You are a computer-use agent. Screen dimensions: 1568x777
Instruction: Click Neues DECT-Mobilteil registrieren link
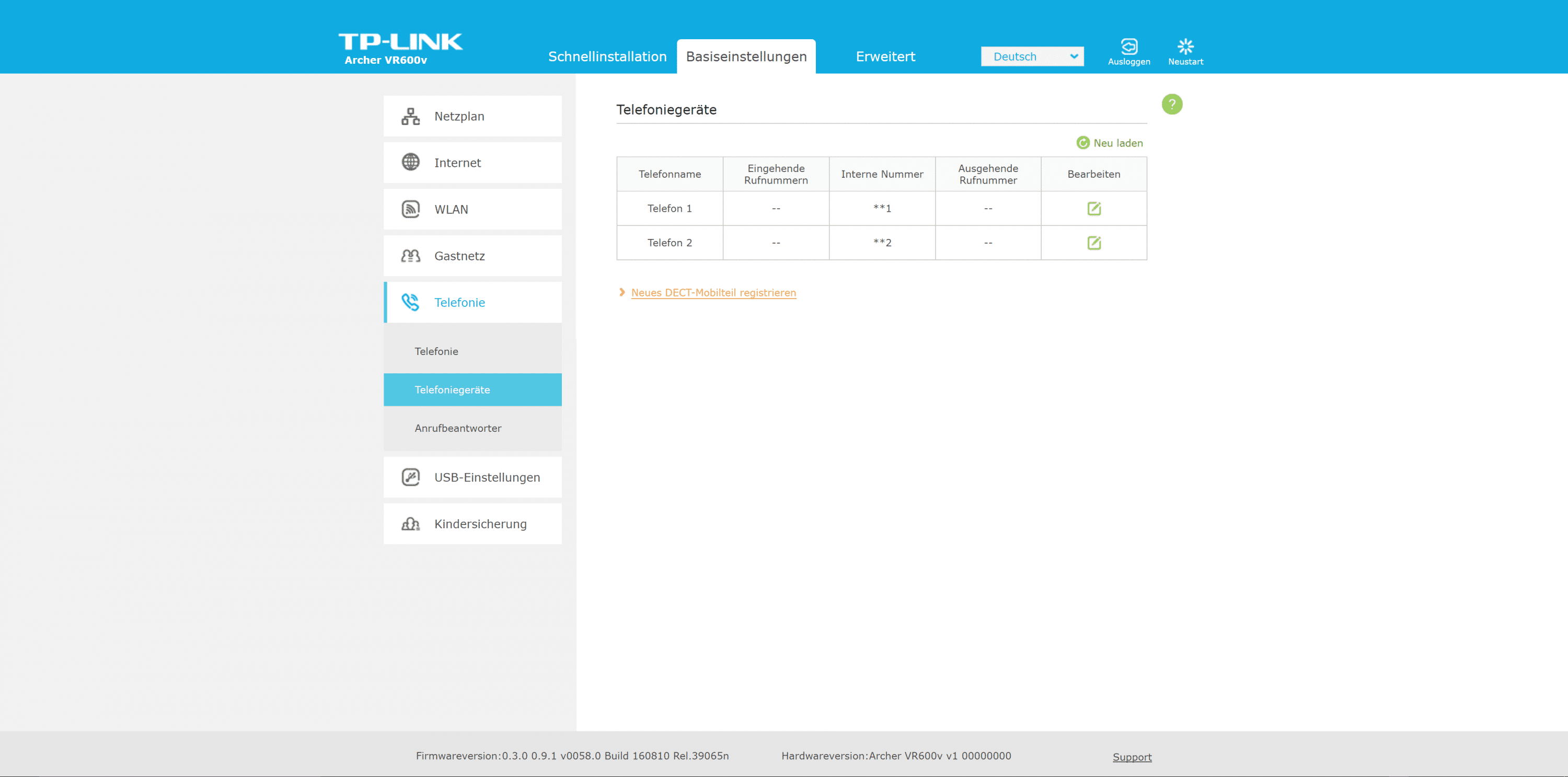coord(713,293)
